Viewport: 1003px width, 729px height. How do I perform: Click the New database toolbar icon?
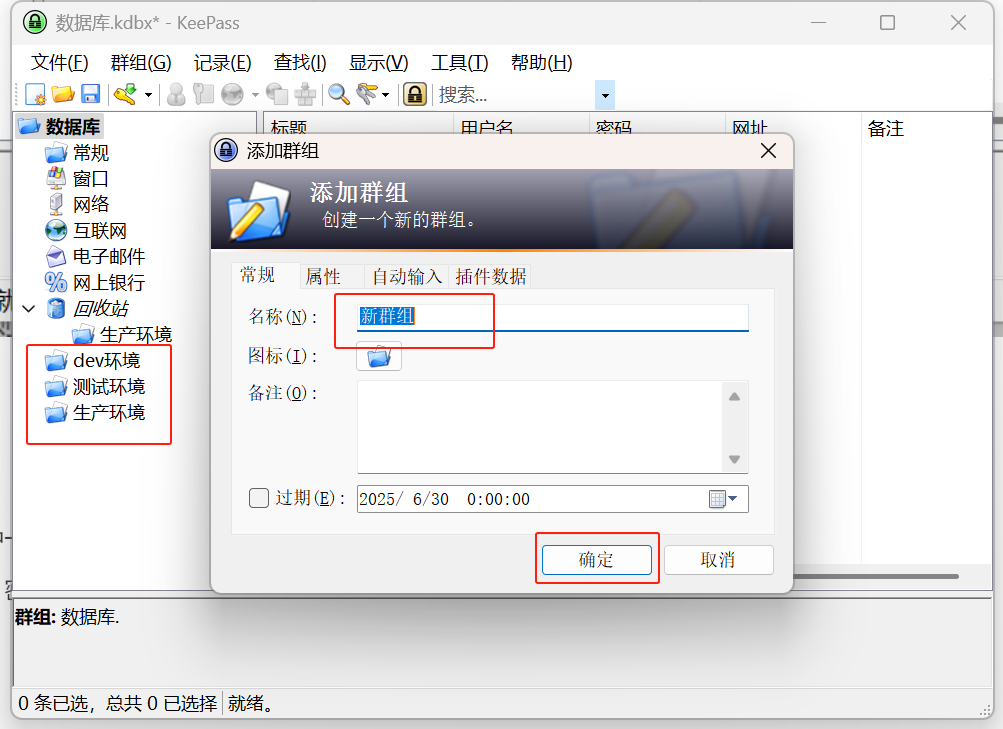(x=35, y=95)
